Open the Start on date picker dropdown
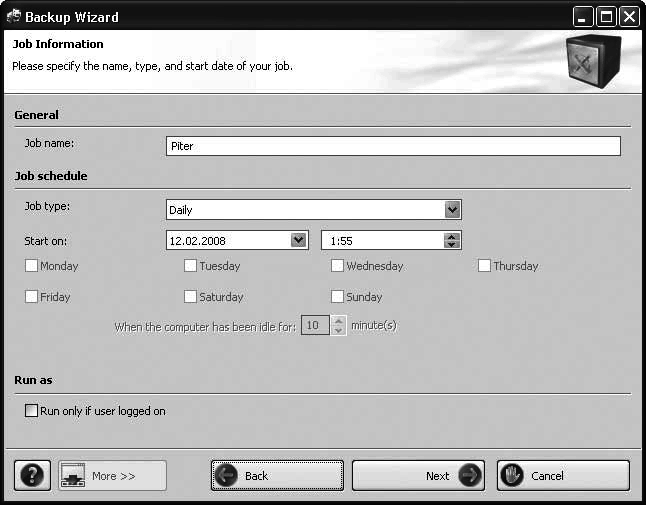646x505 pixels. [298, 240]
